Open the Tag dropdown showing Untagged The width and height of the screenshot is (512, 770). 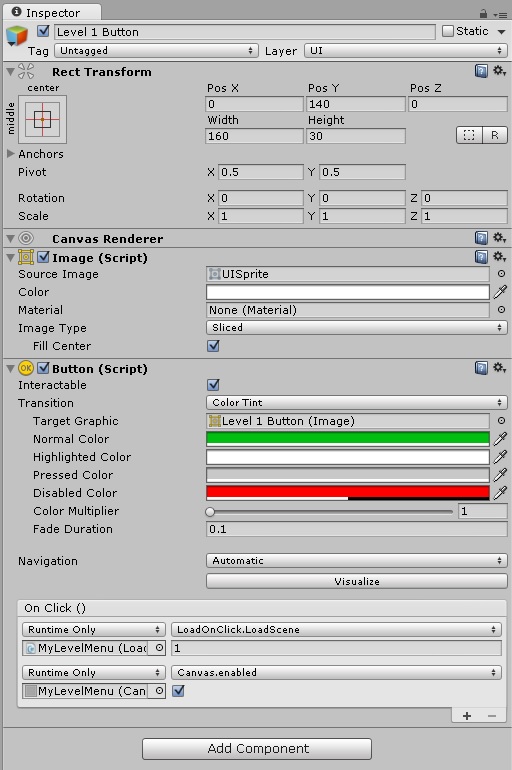156,51
